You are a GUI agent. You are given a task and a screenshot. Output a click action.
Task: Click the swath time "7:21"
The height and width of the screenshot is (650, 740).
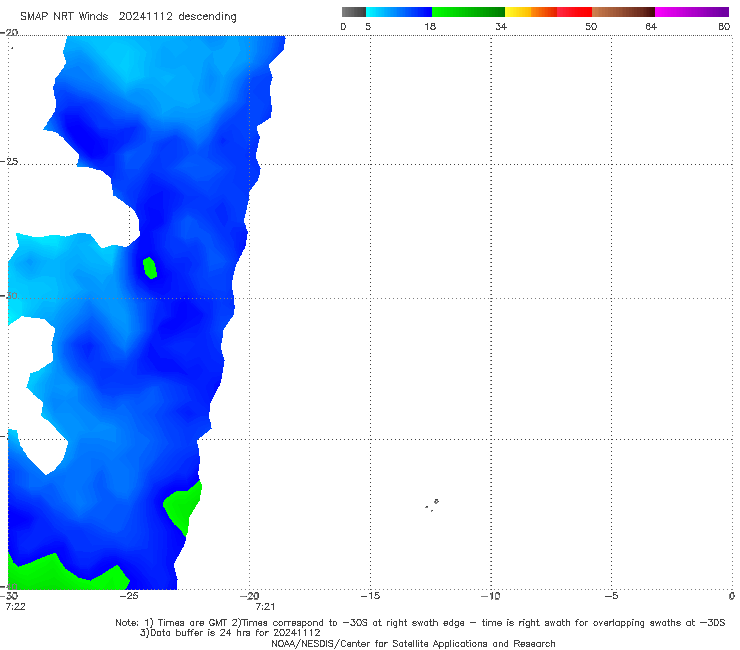pos(265,607)
